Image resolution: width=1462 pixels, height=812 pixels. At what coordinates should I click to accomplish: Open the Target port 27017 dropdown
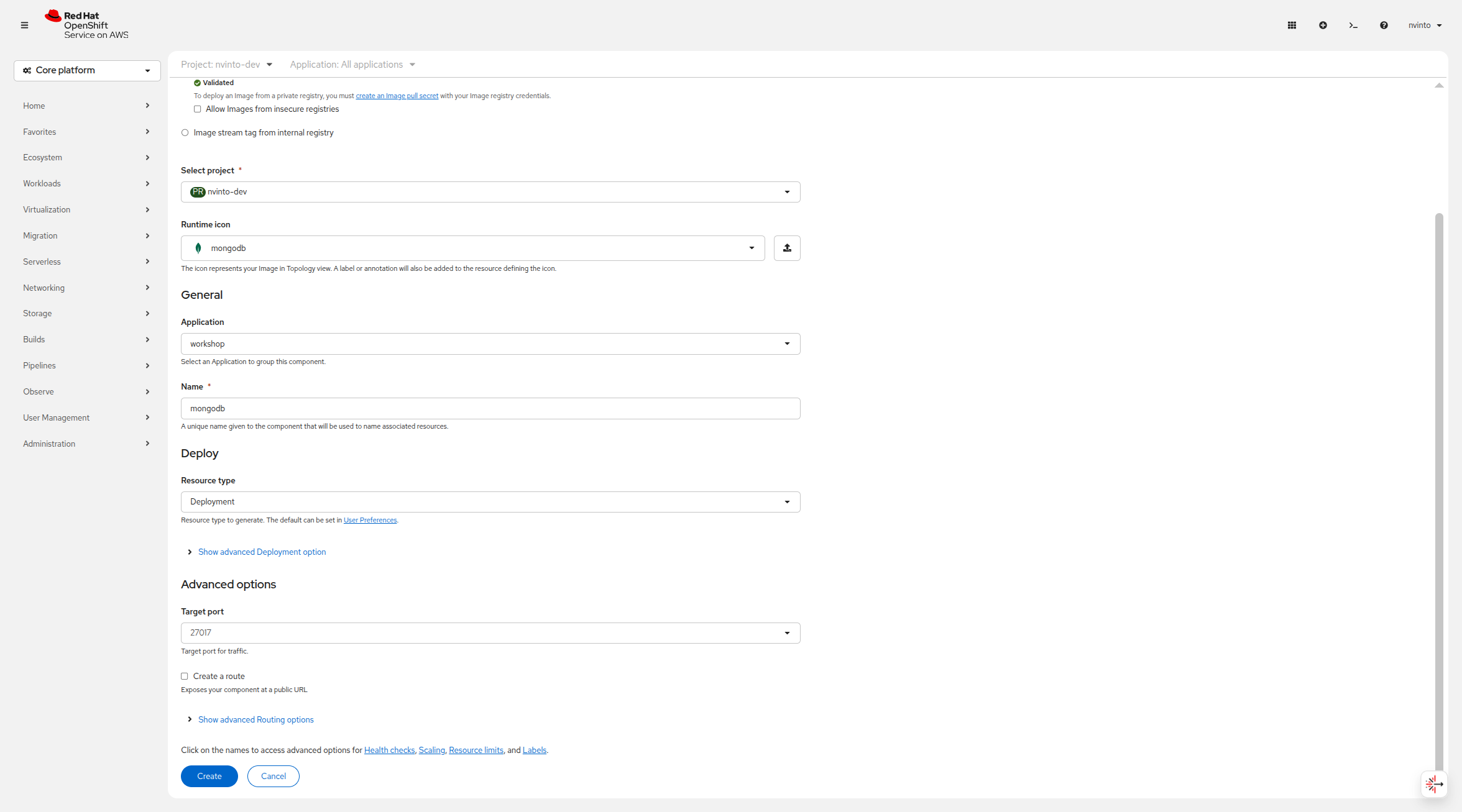tap(490, 633)
